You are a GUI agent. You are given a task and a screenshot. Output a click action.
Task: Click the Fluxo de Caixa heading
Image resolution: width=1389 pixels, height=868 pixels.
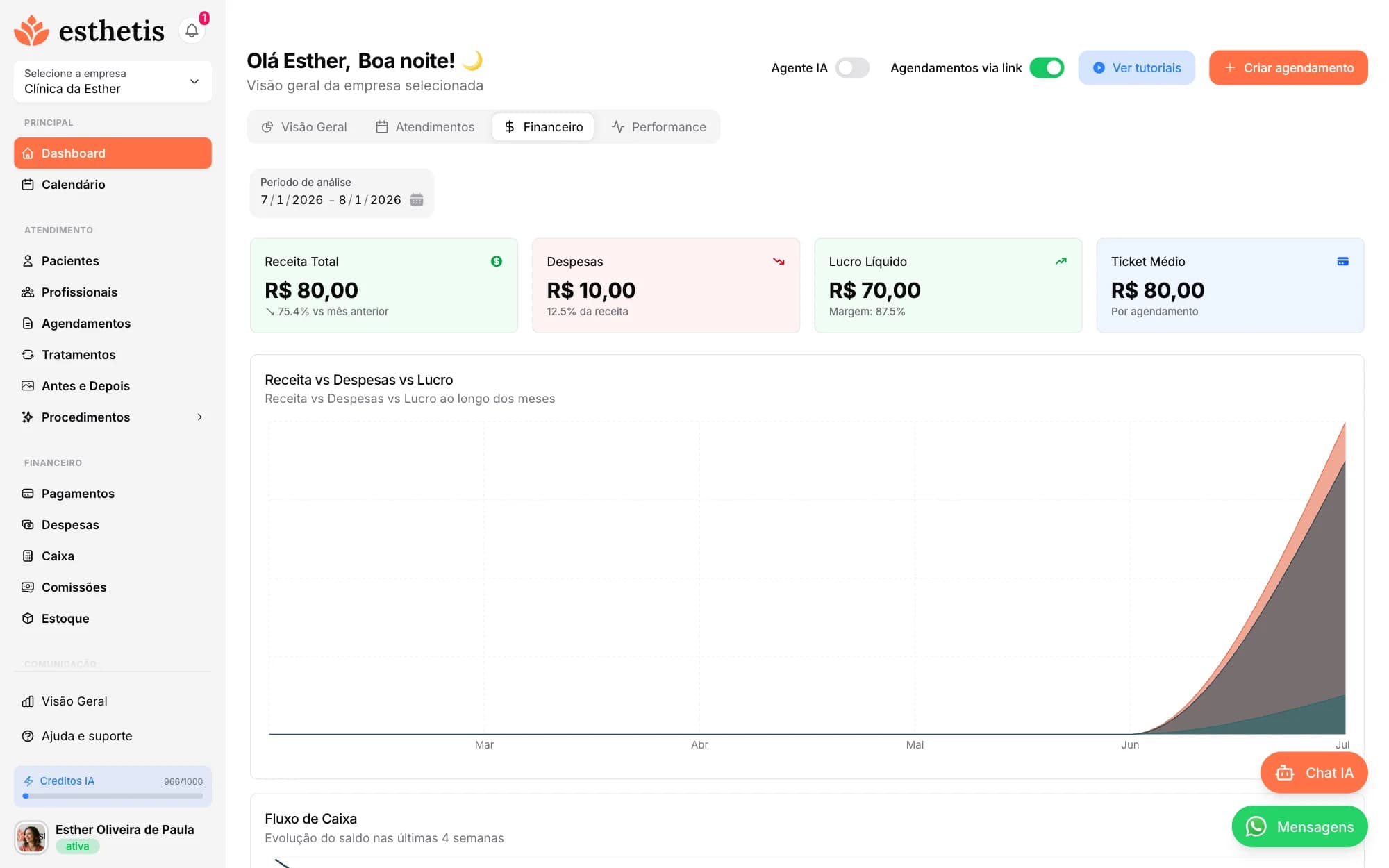[310, 819]
